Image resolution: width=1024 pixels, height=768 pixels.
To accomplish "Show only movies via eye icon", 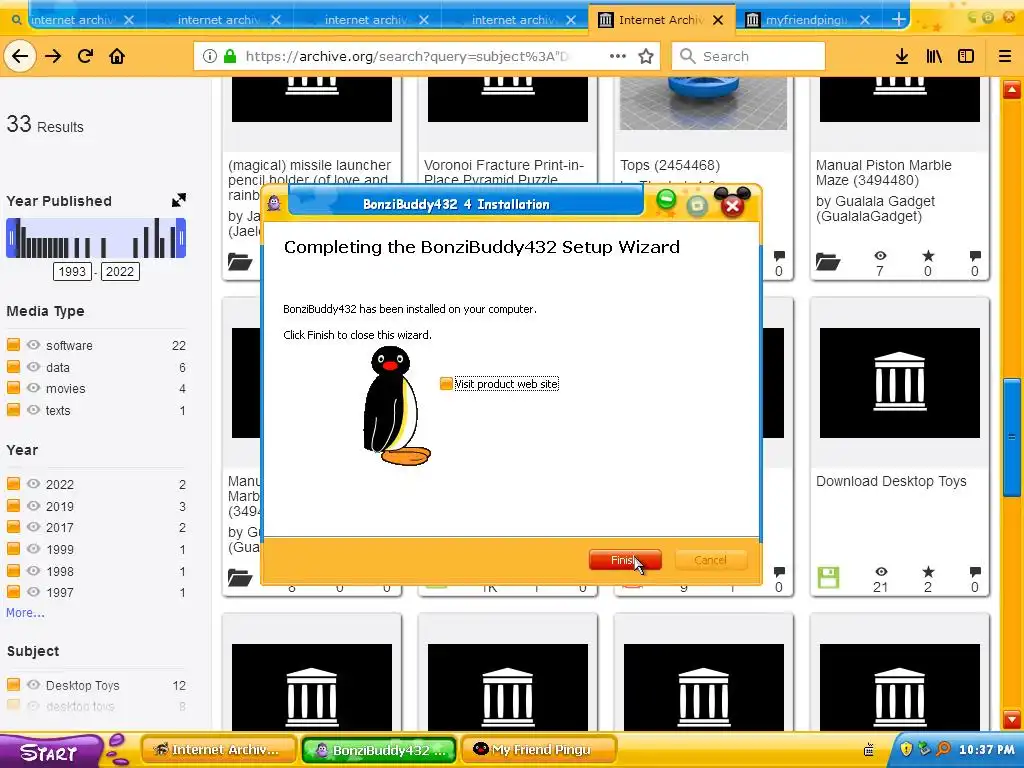I will (33, 388).
